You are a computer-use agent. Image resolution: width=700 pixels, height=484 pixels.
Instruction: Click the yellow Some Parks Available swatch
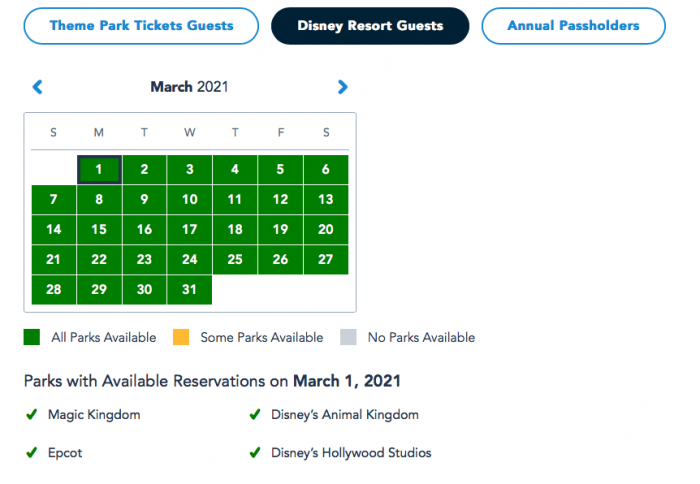[181, 337]
